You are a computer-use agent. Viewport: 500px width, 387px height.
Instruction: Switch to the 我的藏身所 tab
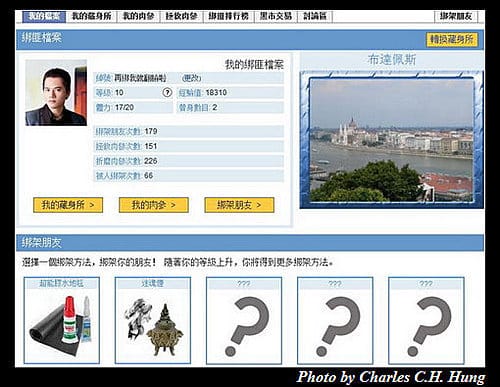pyautogui.click(x=91, y=16)
